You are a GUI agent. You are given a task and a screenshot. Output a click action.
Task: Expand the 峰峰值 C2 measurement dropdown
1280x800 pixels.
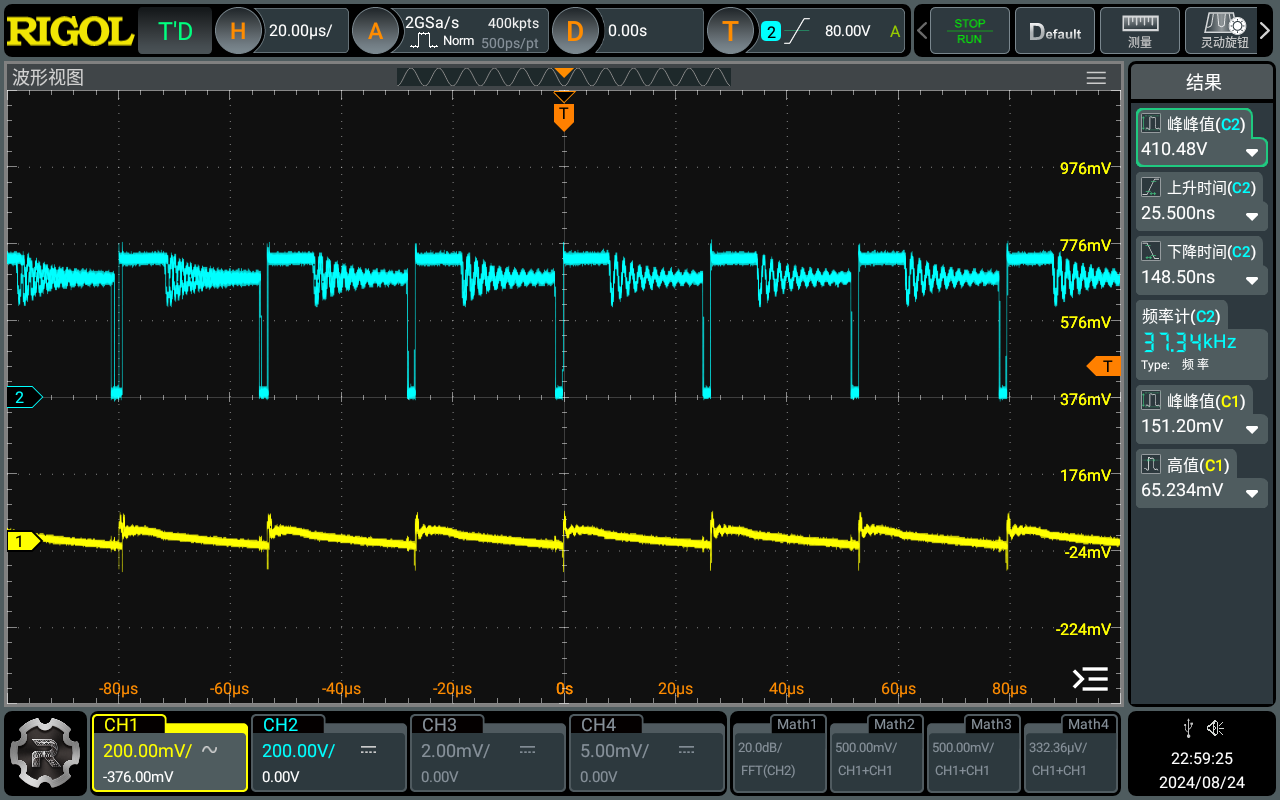[1251, 152]
